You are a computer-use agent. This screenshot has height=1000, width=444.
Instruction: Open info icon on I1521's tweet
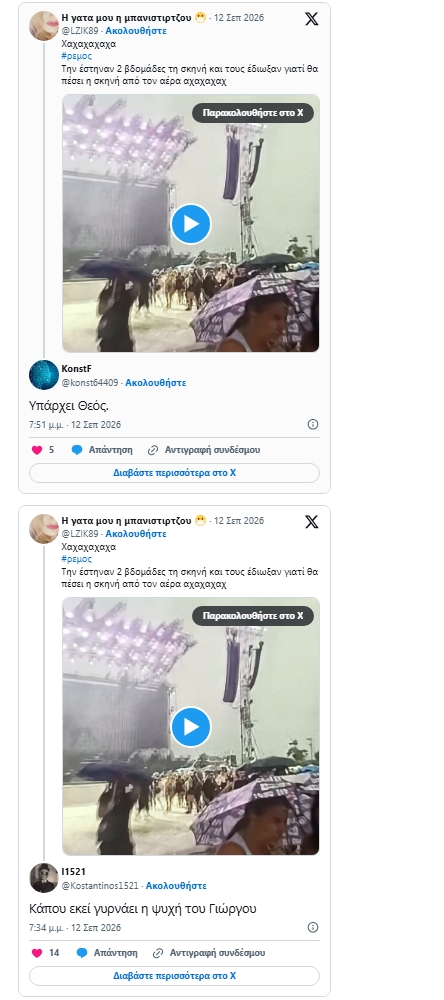(313, 928)
